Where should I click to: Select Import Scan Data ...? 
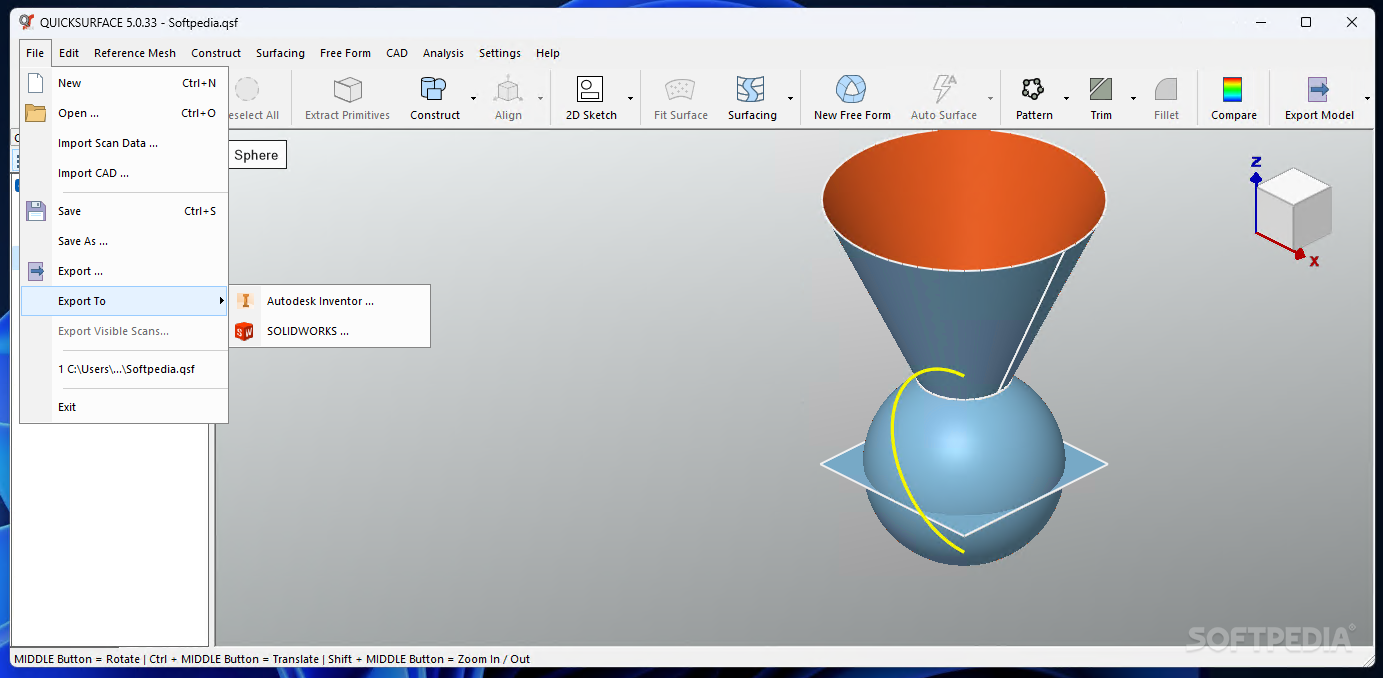[125, 143]
